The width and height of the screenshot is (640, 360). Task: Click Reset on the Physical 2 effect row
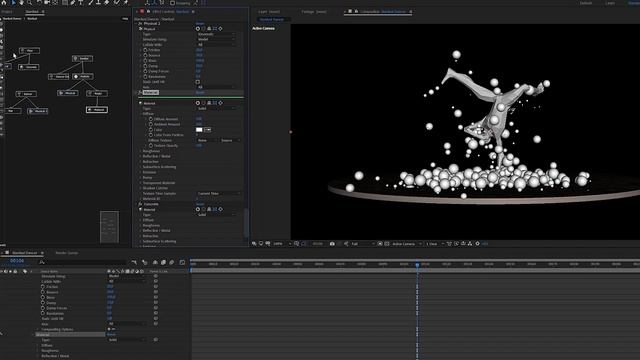pyautogui.click(x=200, y=24)
